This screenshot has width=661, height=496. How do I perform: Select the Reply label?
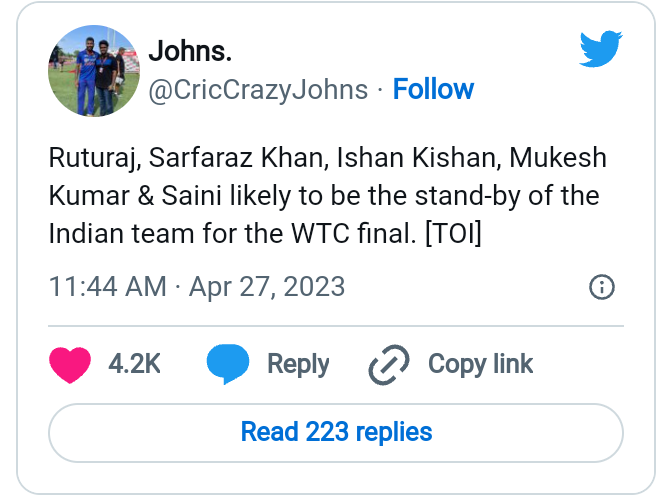(298, 365)
